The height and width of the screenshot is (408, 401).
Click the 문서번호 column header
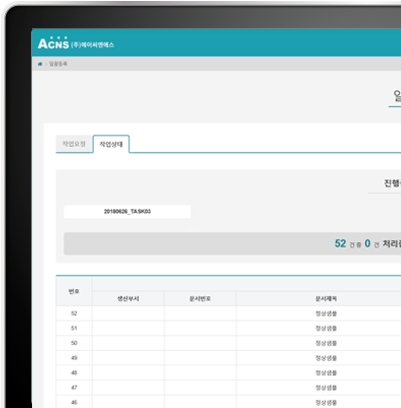[x=200, y=298]
